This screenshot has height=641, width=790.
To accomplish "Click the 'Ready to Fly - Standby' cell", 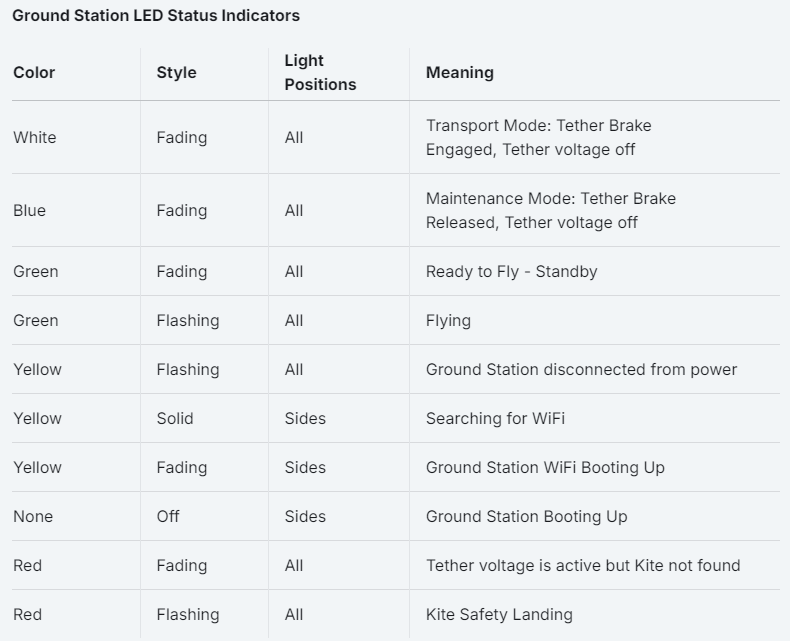I will point(511,271).
